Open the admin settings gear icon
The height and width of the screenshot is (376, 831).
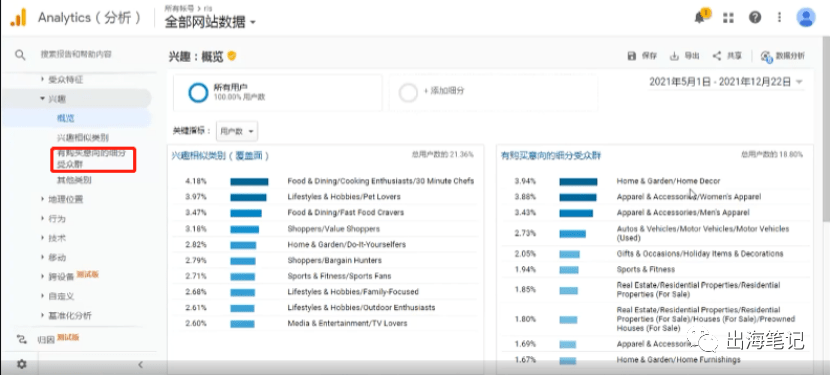(22, 364)
